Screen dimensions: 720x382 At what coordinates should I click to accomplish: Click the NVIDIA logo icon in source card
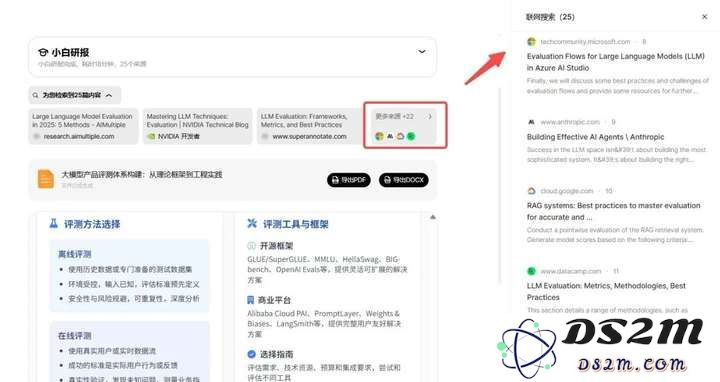[151, 136]
